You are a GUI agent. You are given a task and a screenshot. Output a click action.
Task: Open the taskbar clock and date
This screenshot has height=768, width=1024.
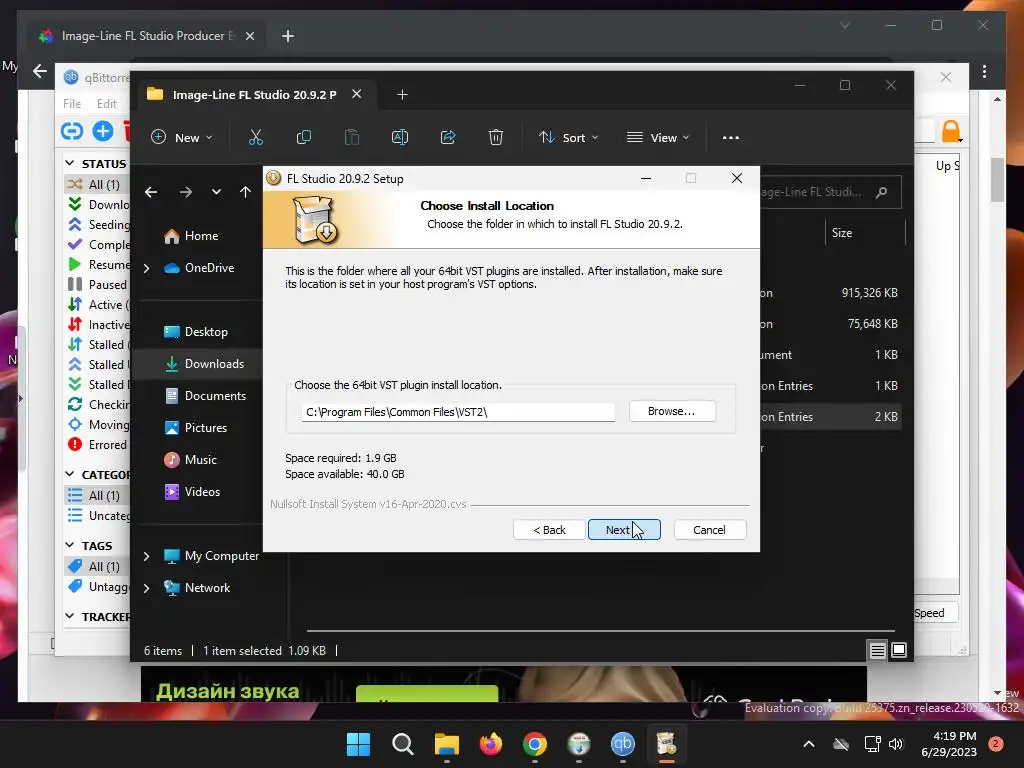[949, 744]
